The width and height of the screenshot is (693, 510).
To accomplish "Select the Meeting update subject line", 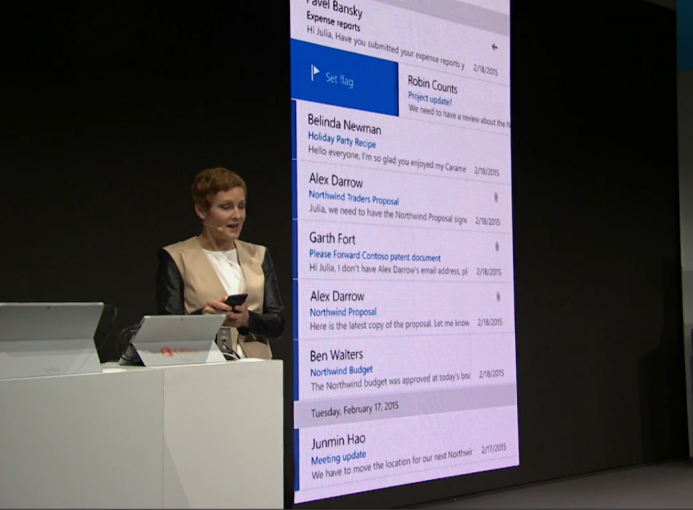I will coord(339,458).
